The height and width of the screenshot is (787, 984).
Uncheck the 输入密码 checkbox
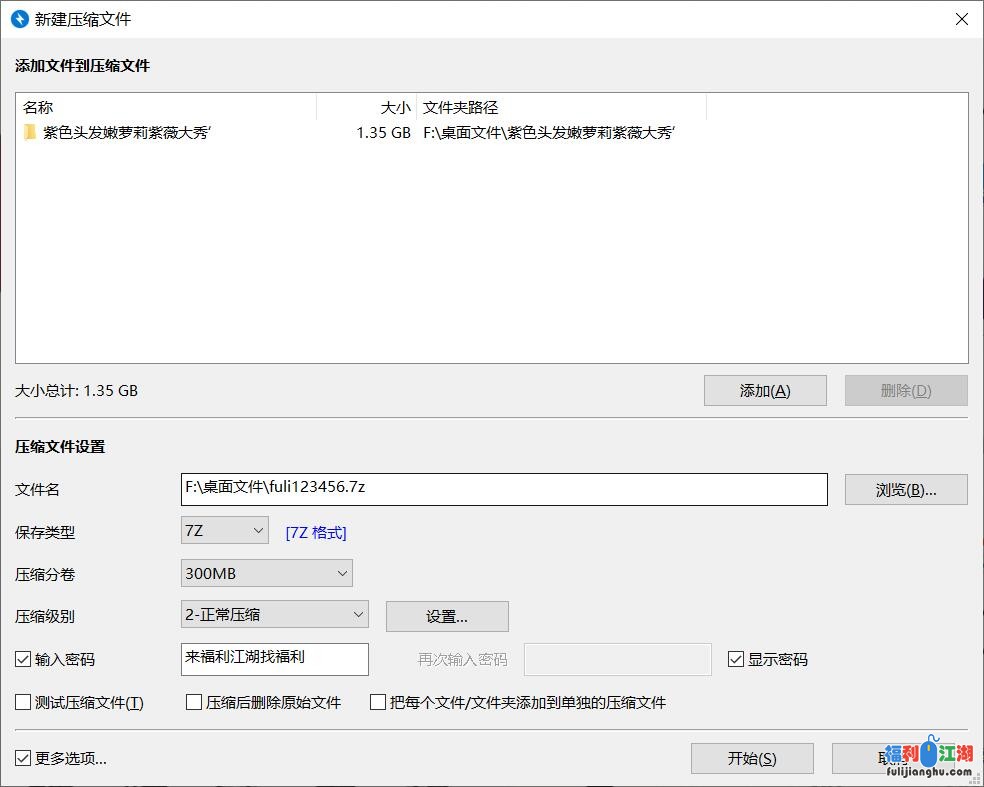click(x=20, y=659)
